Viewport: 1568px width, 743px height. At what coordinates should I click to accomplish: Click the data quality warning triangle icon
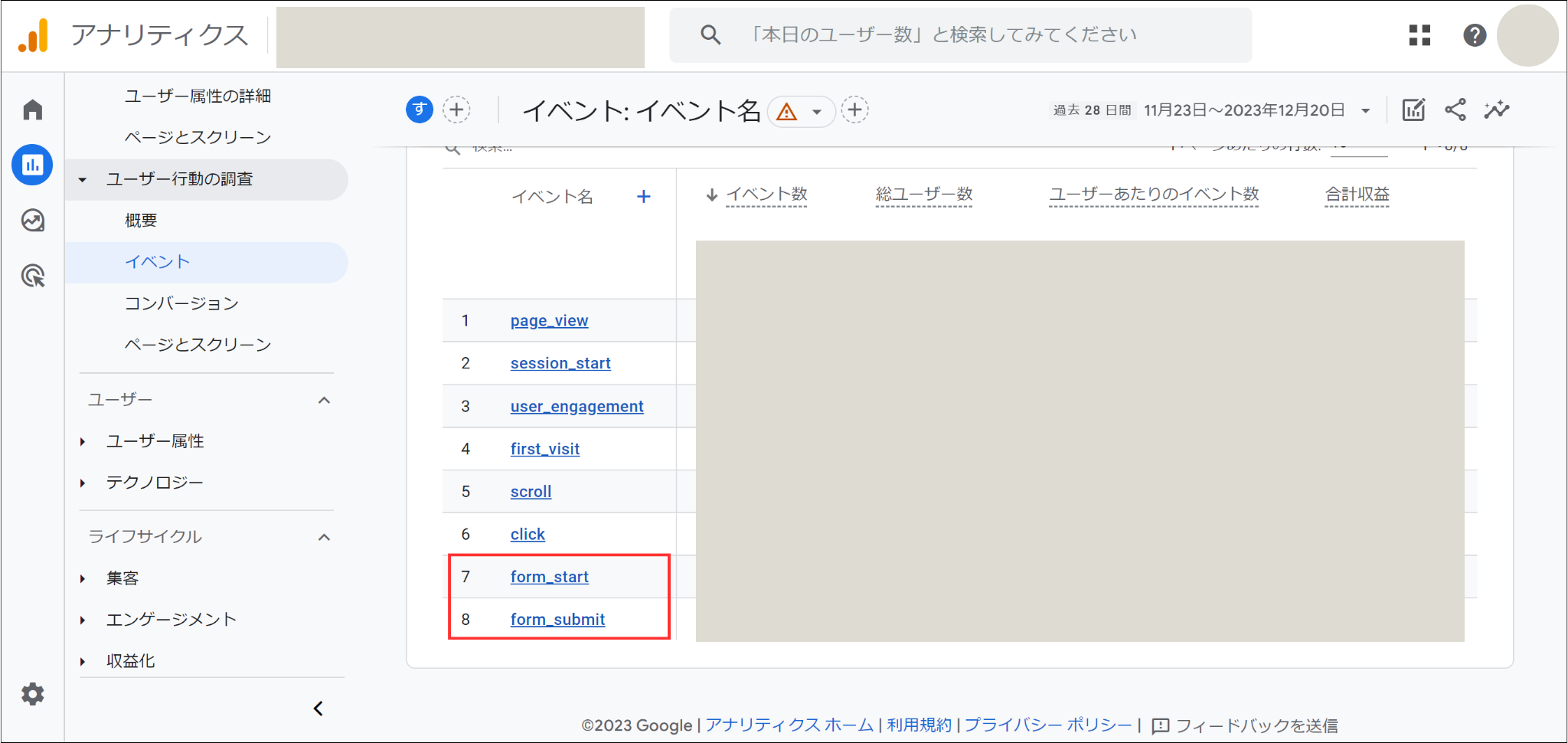(787, 112)
